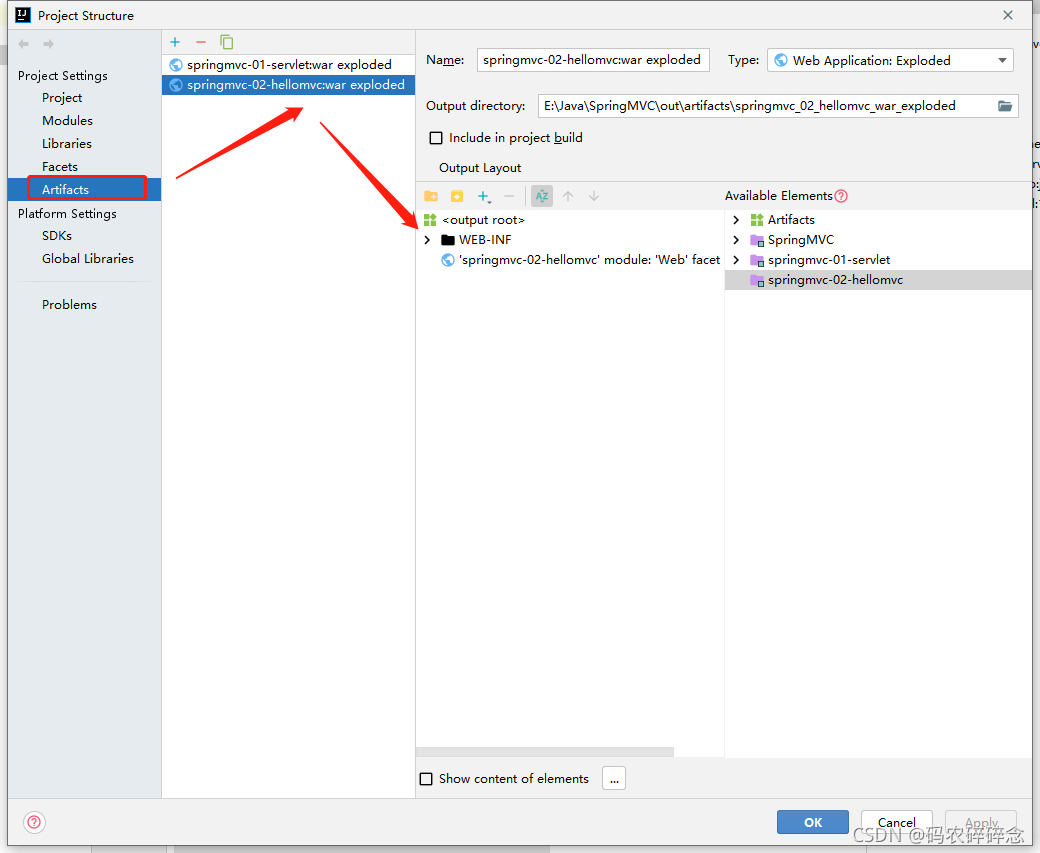Click the Output directory path field
The height and width of the screenshot is (853, 1040).
766,106
